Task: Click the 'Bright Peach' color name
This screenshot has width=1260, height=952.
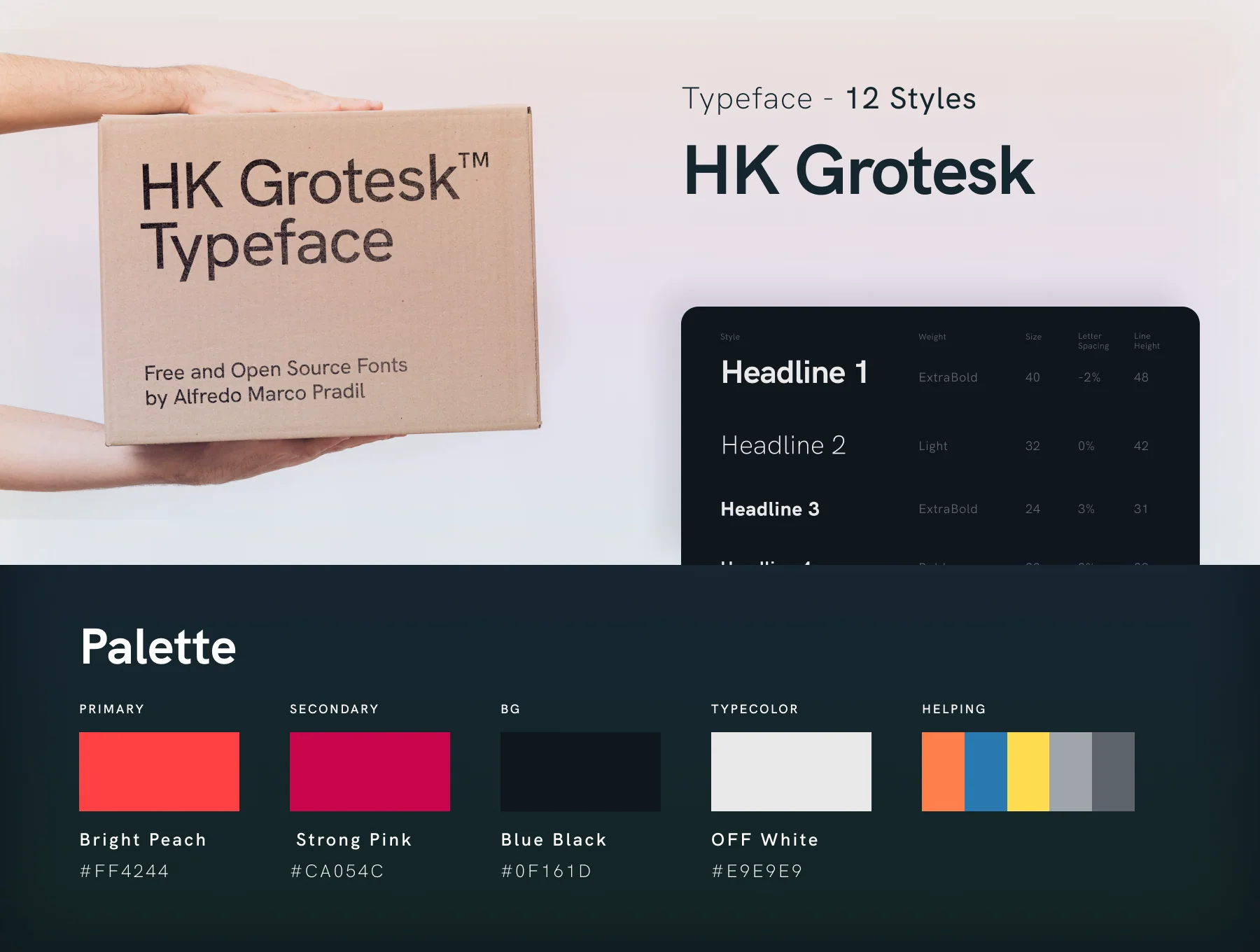Action: (x=143, y=839)
